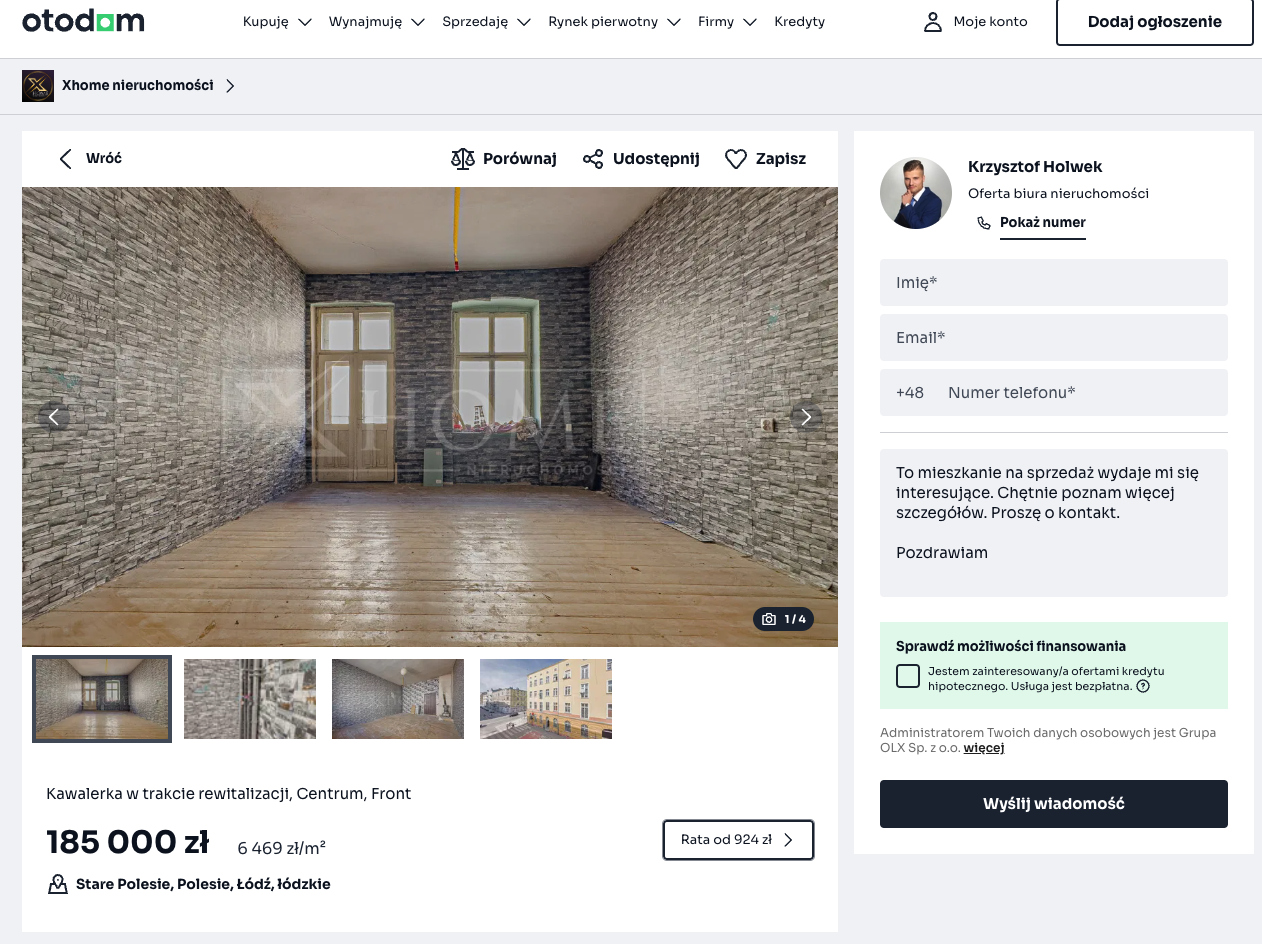Open the Xhome nieruchomości agency logo

click(38, 86)
